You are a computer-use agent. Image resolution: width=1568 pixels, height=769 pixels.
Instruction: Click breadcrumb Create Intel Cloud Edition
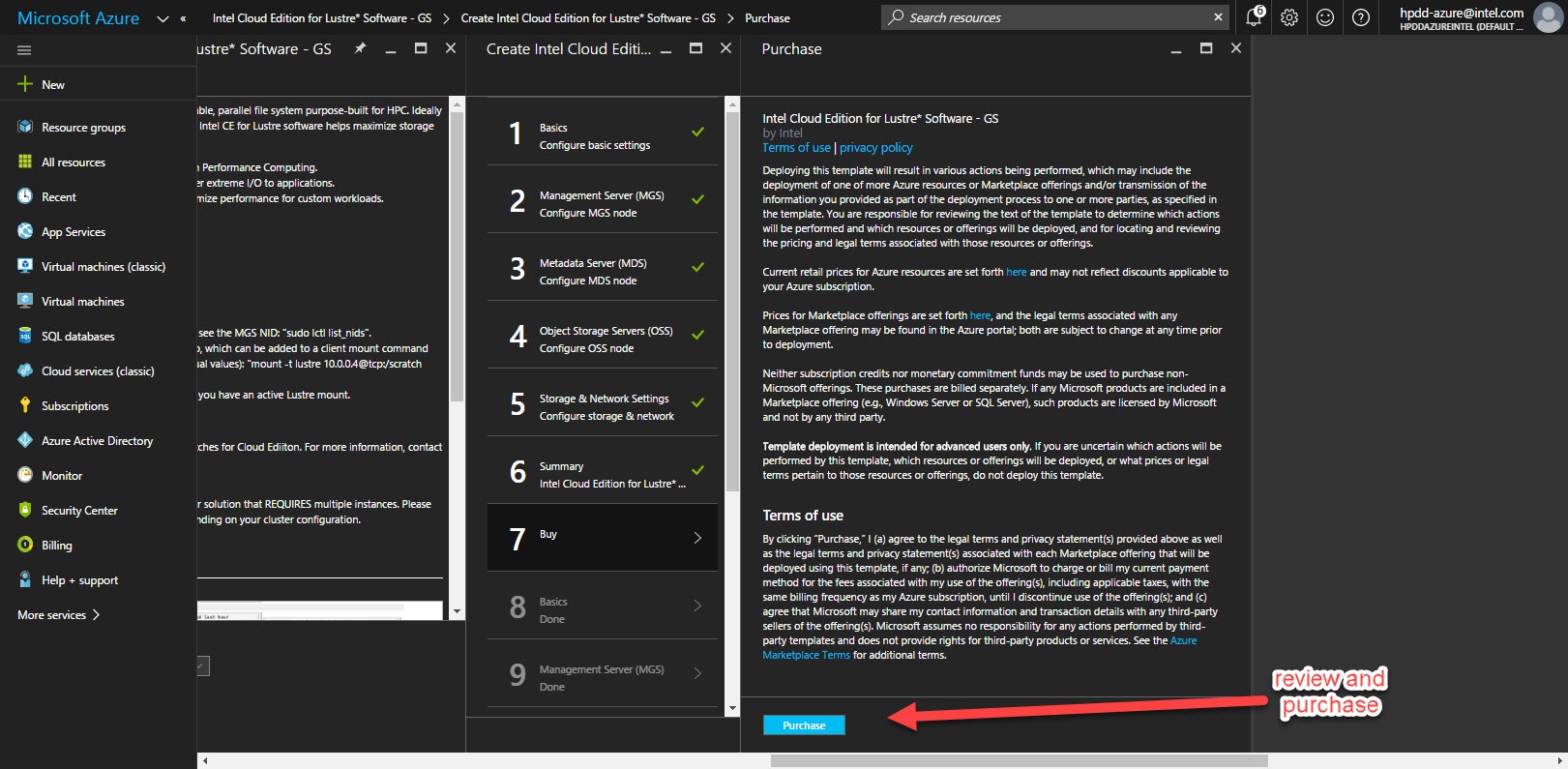tap(588, 18)
